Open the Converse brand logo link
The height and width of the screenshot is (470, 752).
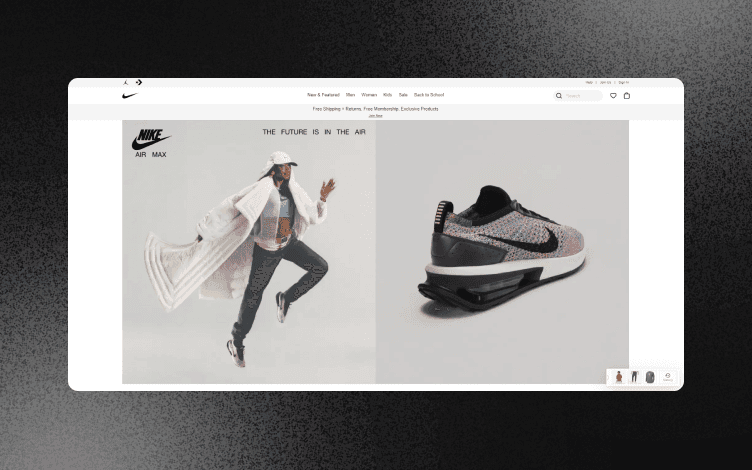pyautogui.click(x=139, y=82)
